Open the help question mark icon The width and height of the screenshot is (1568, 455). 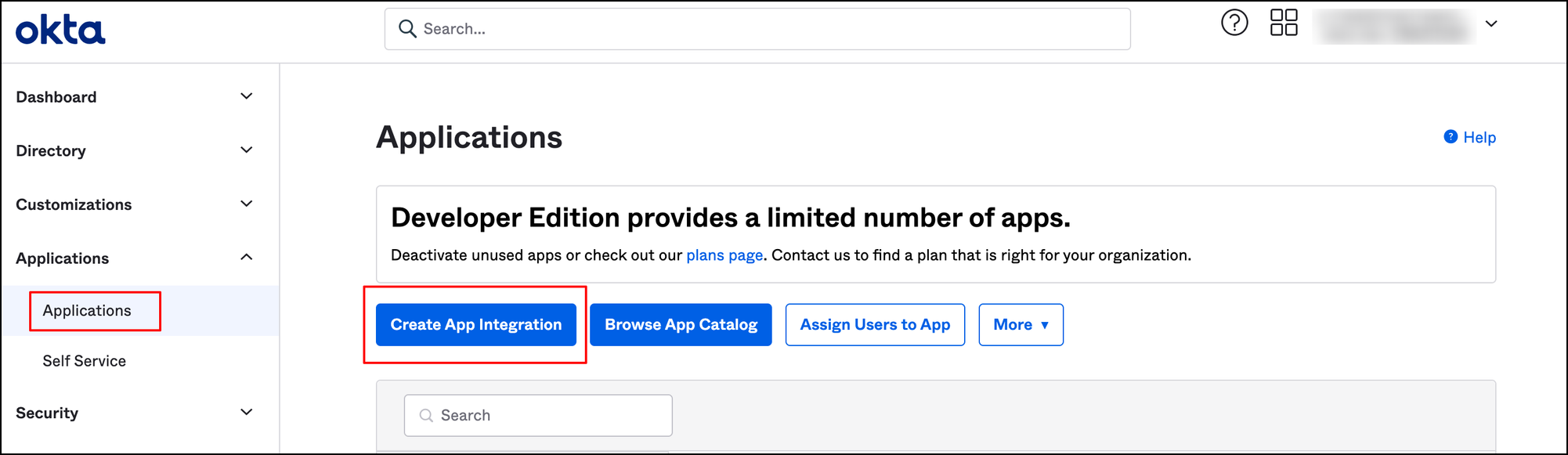[x=1234, y=23]
